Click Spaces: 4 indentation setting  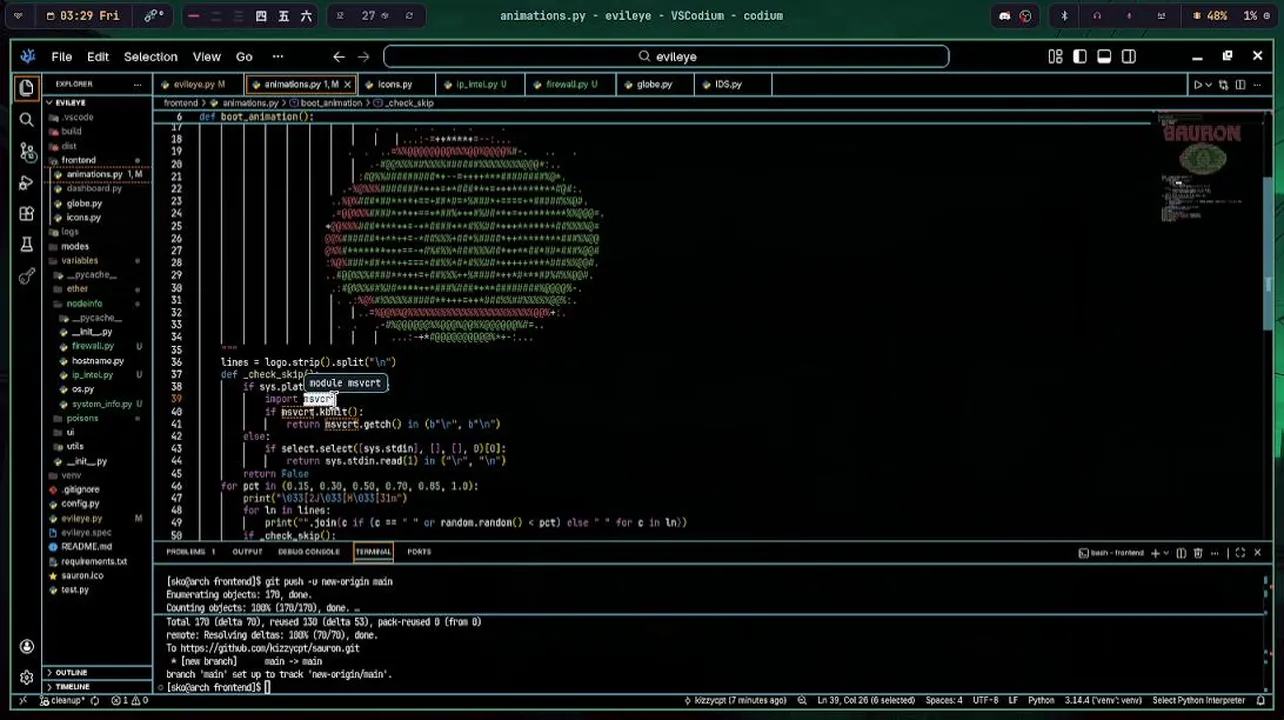(x=944, y=700)
